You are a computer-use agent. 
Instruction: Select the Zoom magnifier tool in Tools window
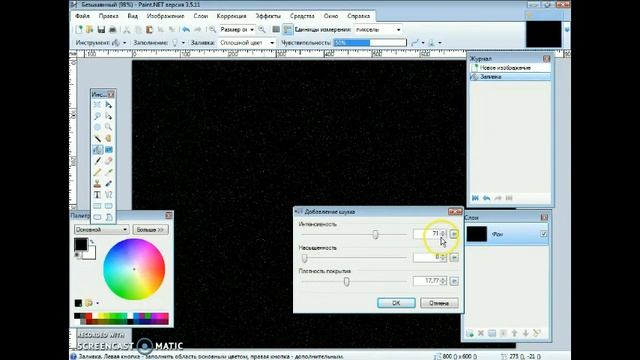109,127
